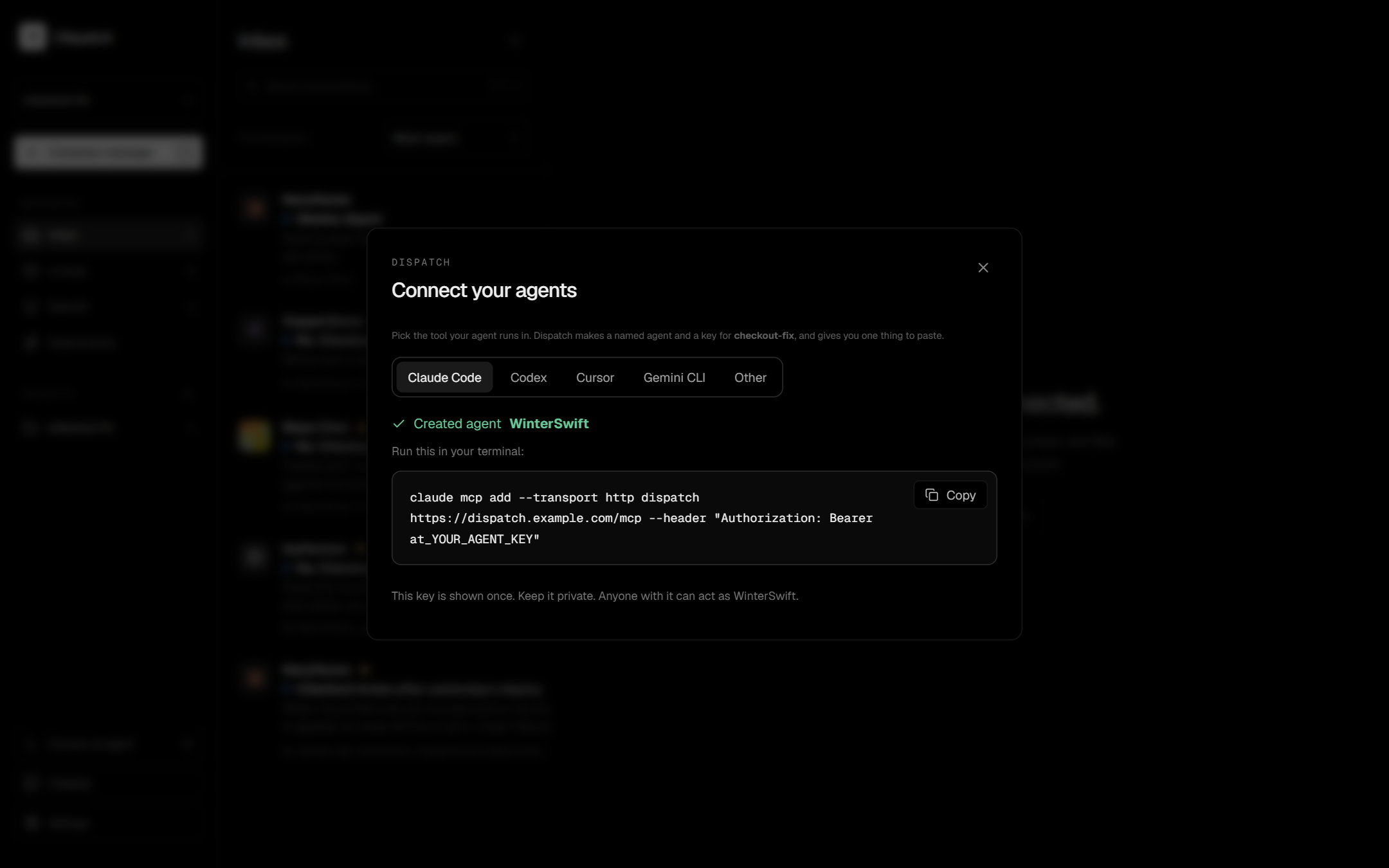Switch to the Cursor tab
1389x868 pixels.
click(x=595, y=377)
